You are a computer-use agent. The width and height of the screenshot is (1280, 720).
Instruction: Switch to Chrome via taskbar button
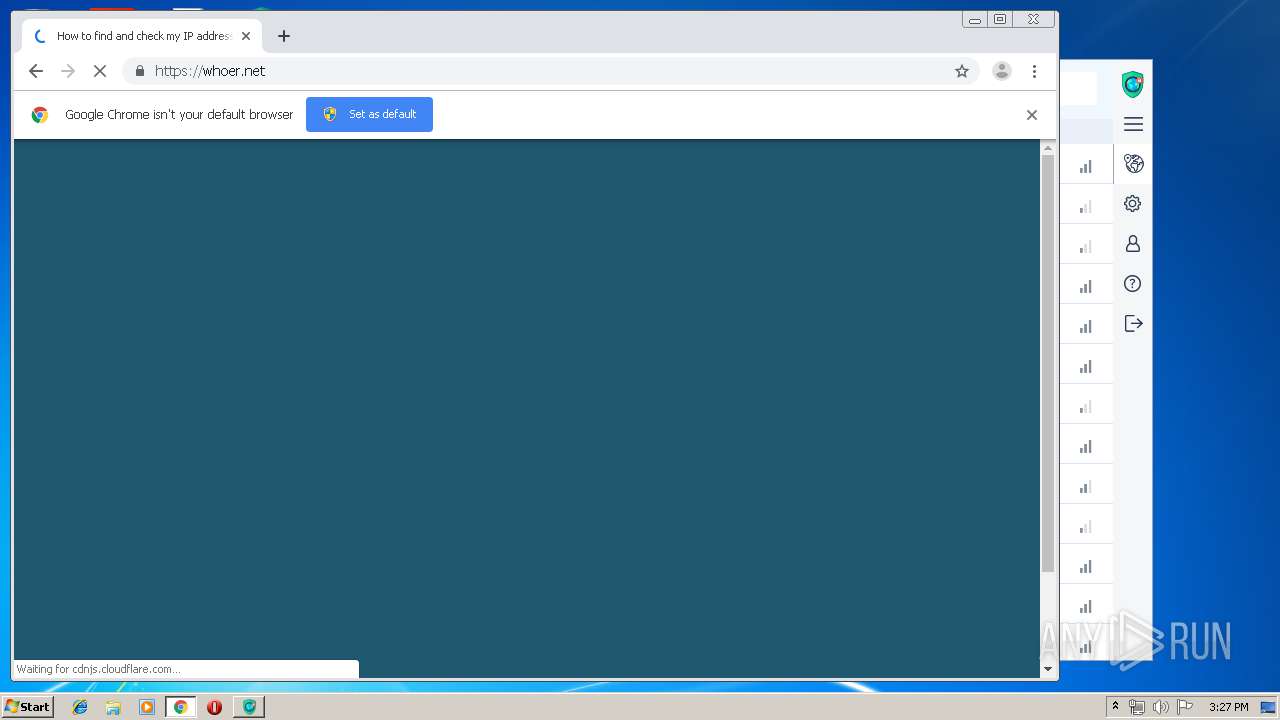tap(181, 707)
